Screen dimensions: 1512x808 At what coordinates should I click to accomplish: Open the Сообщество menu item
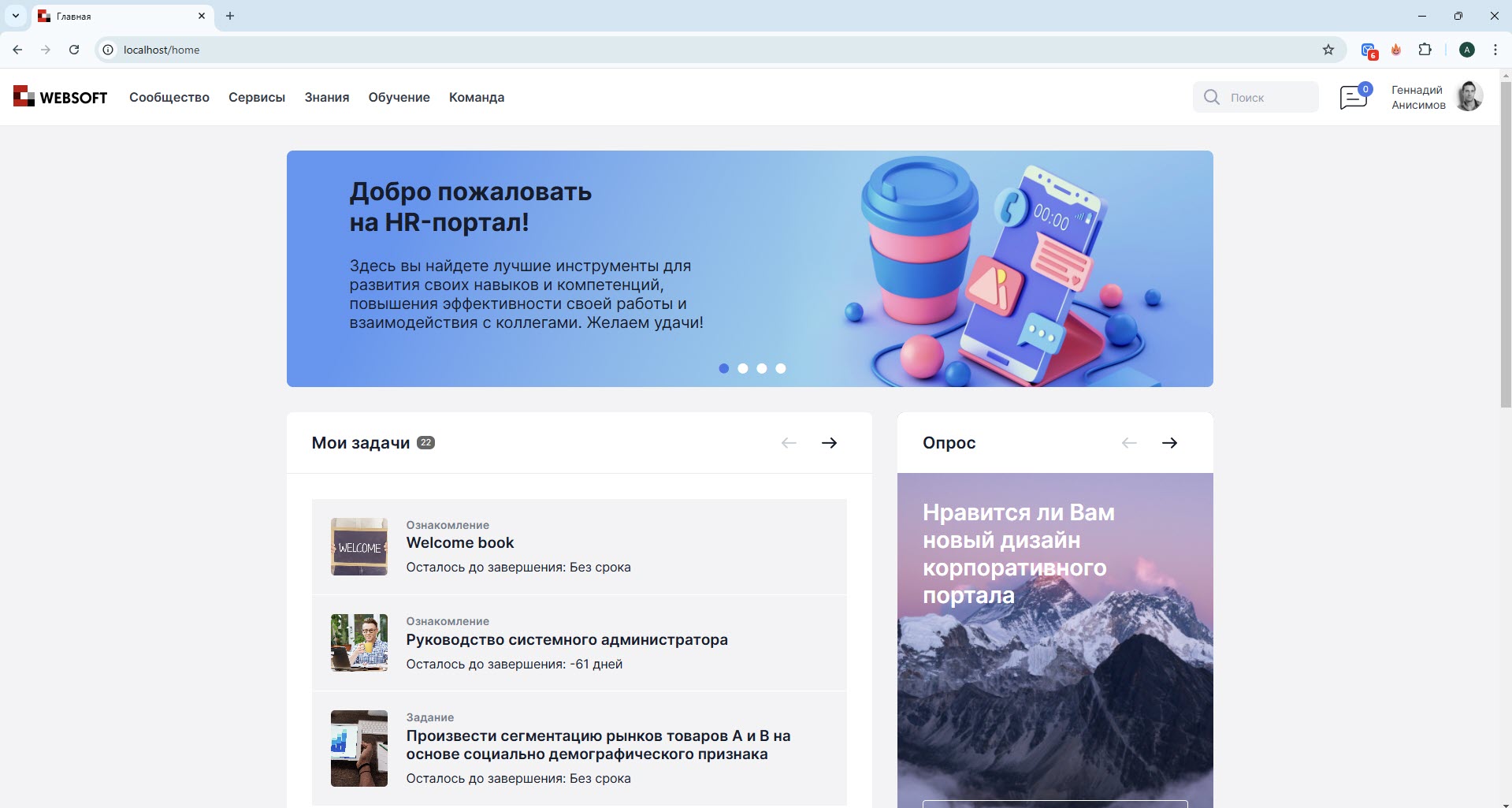pyautogui.click(x=169, y=97)
